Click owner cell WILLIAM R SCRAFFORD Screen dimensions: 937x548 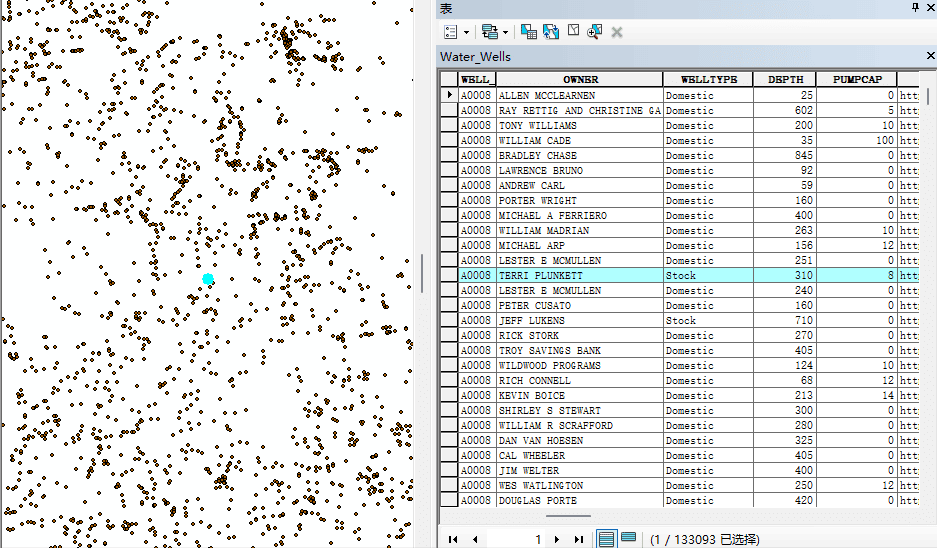(x=580, y=425)
